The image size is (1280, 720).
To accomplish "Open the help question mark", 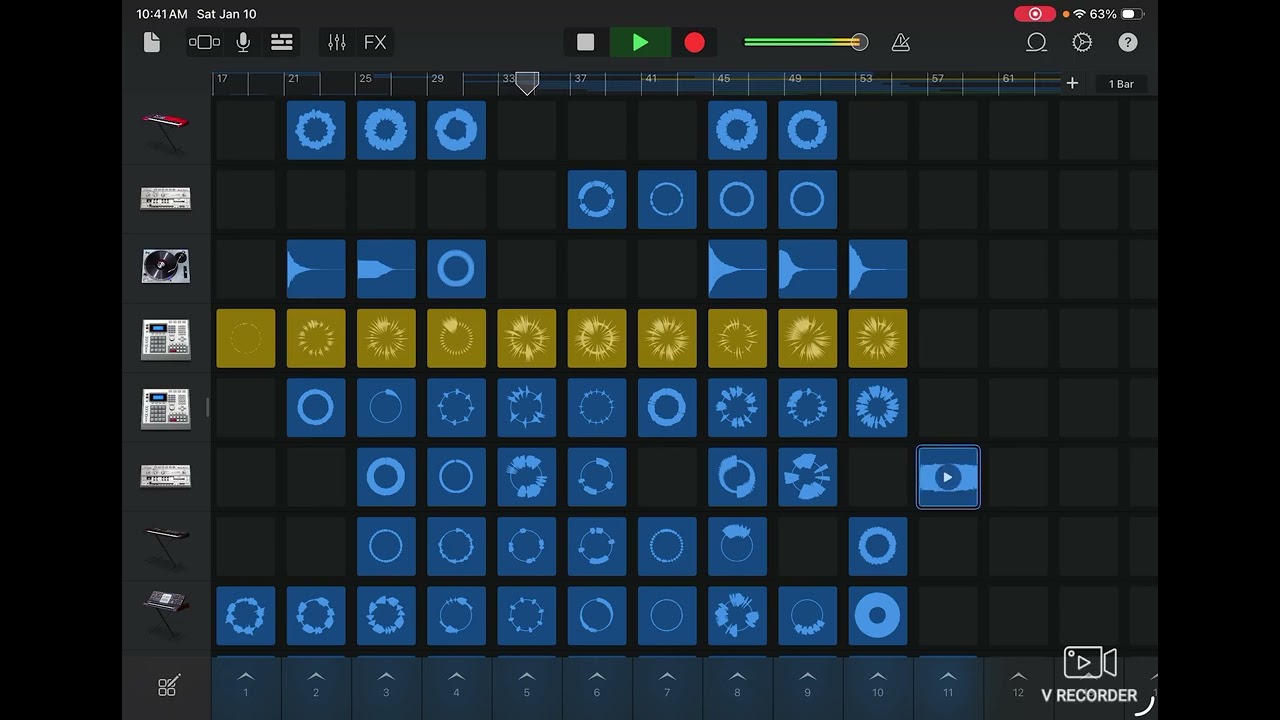I will pos(1128,42).
